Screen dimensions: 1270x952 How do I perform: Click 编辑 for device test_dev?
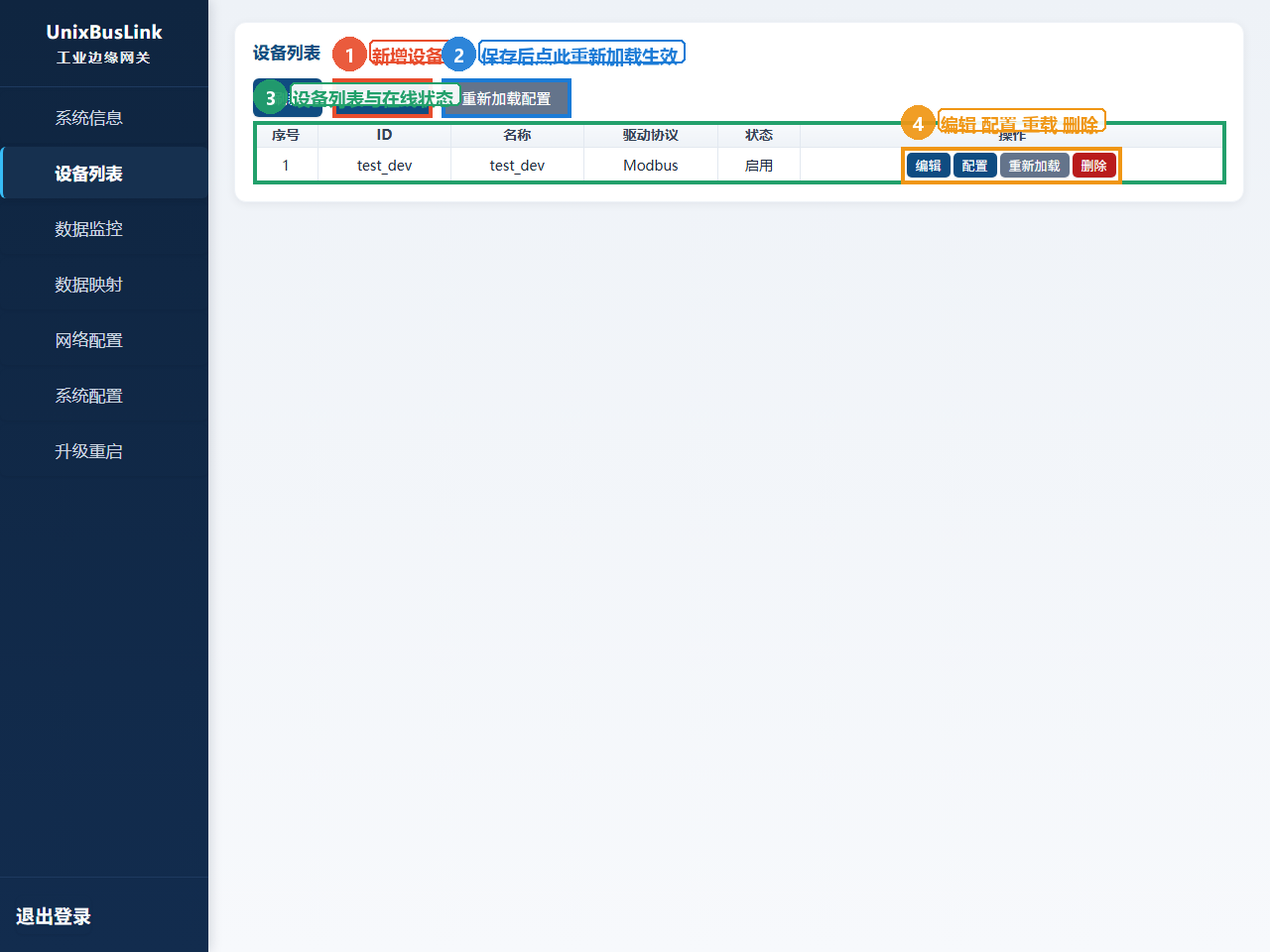pyautogui.click(x=929, y=166)
